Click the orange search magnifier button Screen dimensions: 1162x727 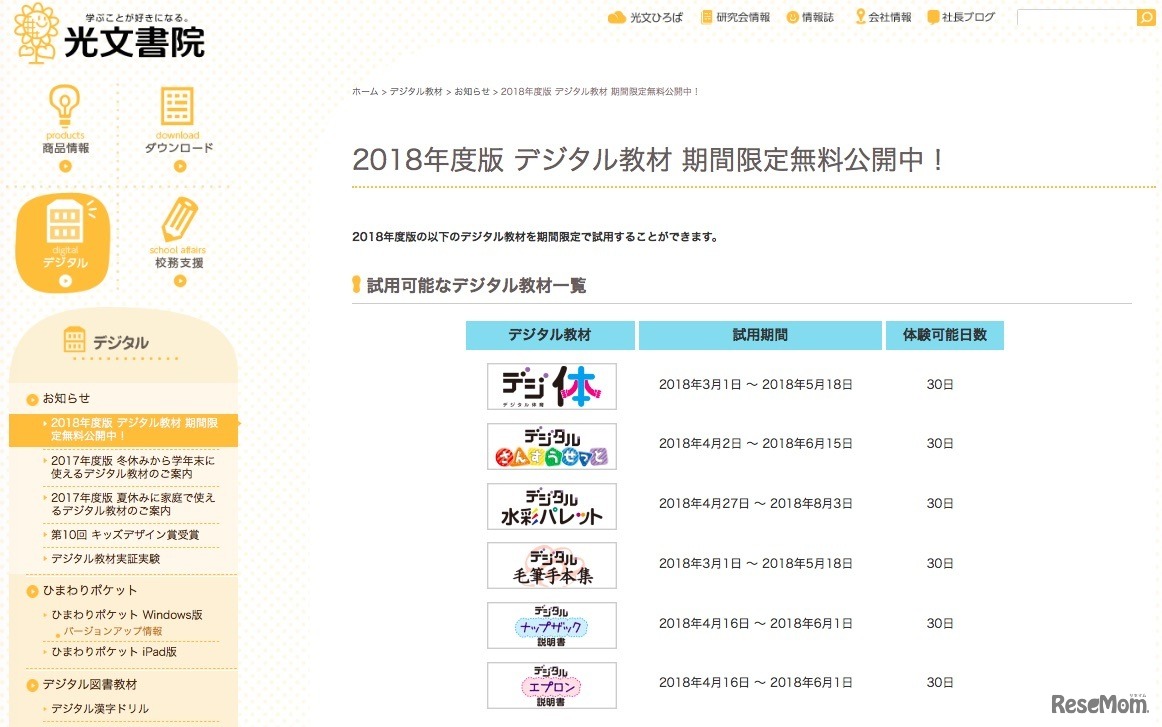pyautogui.click(x=1146, y=18)
